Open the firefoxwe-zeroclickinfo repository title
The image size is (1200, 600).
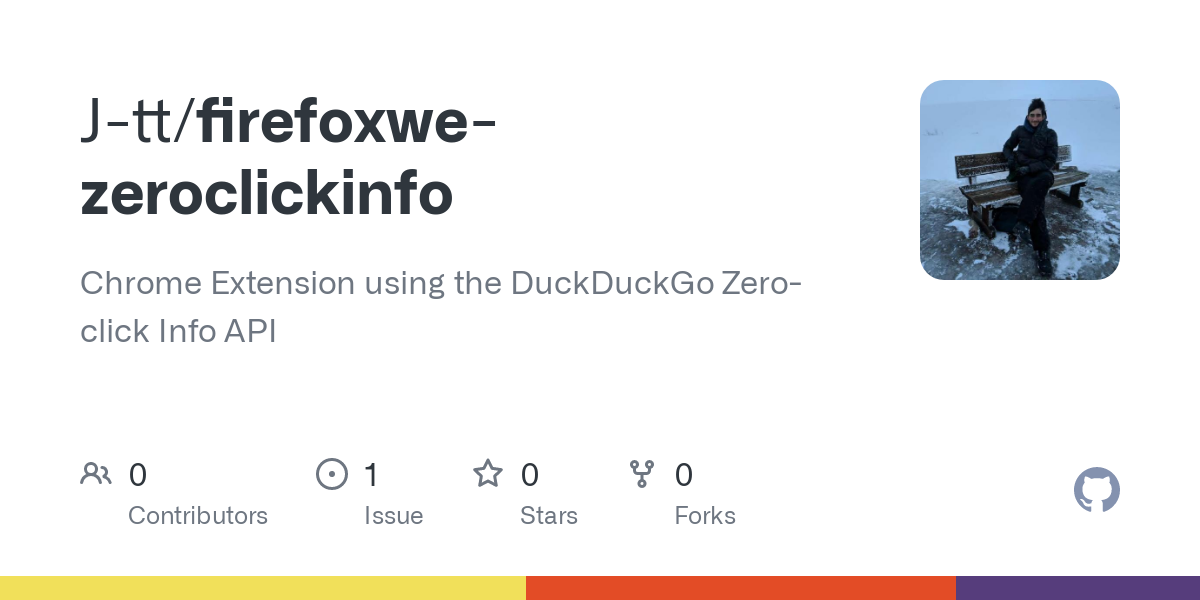(x=289, y=158)
